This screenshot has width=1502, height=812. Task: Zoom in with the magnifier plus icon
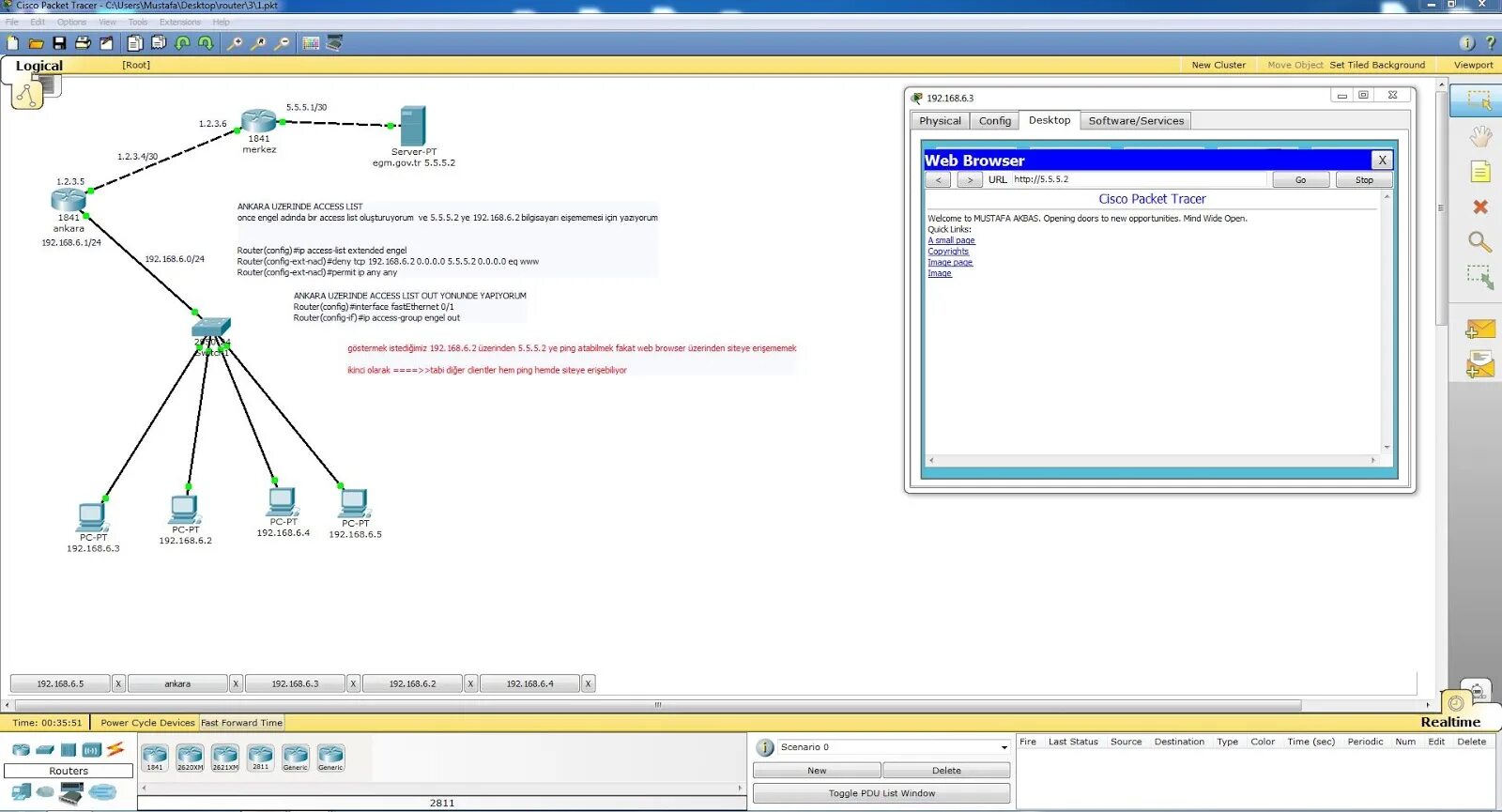point(235,43)
